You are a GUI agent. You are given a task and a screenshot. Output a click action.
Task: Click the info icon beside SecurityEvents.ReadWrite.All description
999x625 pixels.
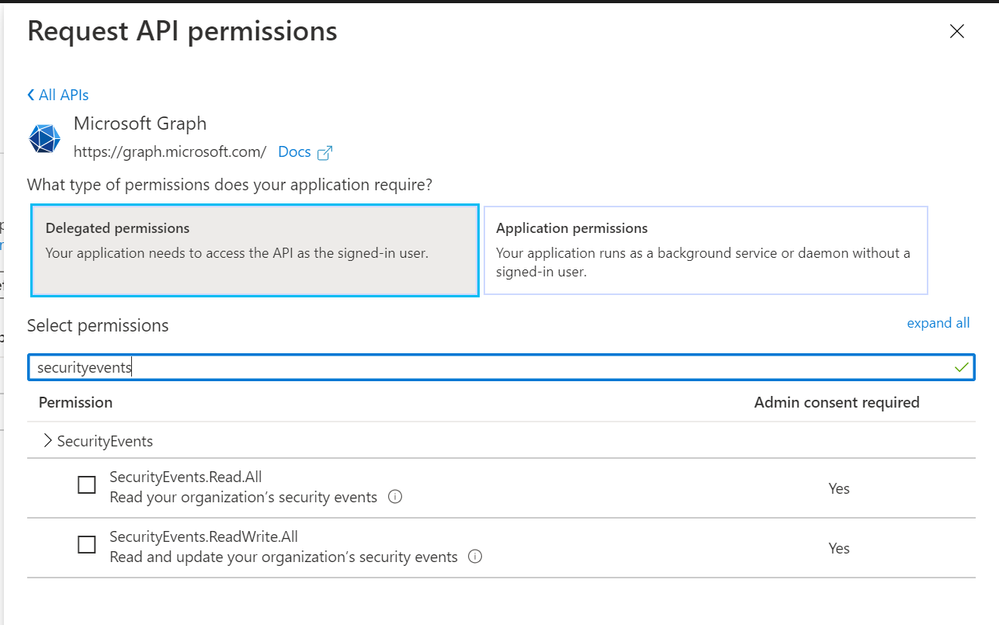(x=475, y=556)
